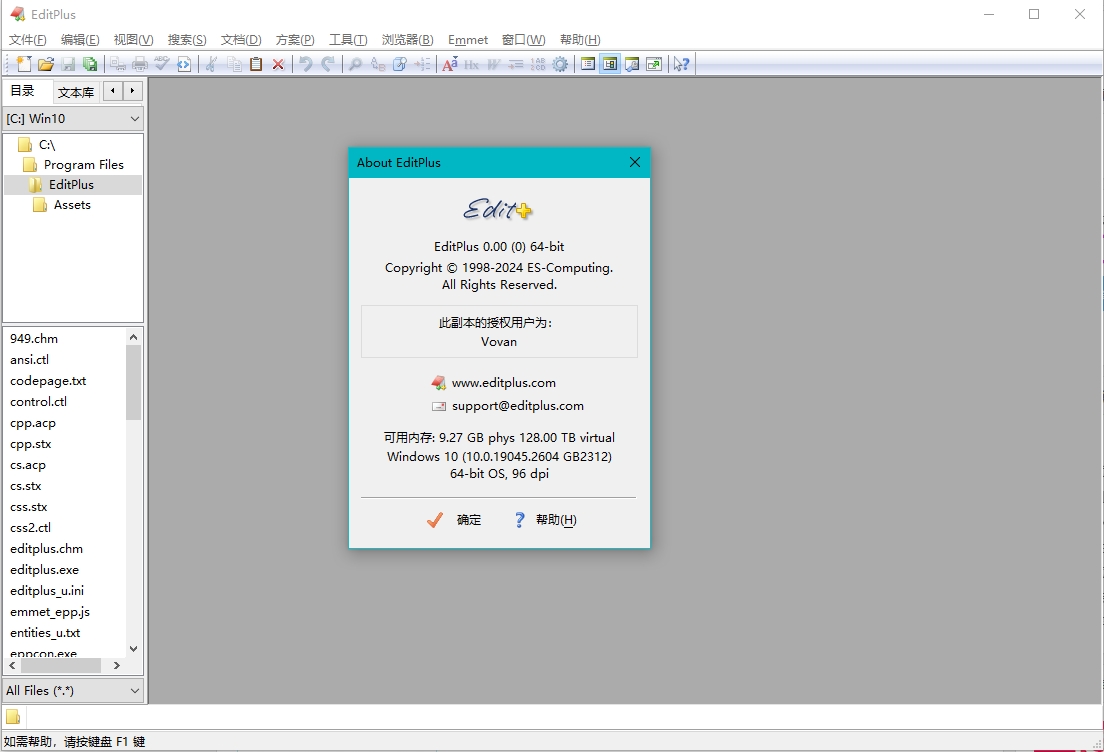Open the 编辑(E) menu
Viewport: 1104px width, 752px height.
pyautogui.click(x=80, y=39)
